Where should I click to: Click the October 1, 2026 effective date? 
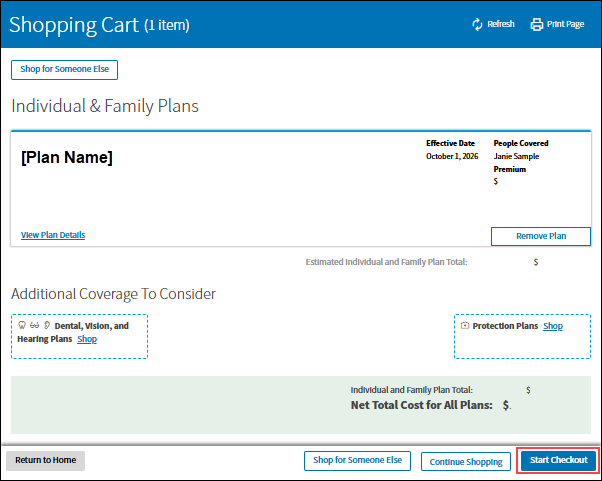[452, 156]
